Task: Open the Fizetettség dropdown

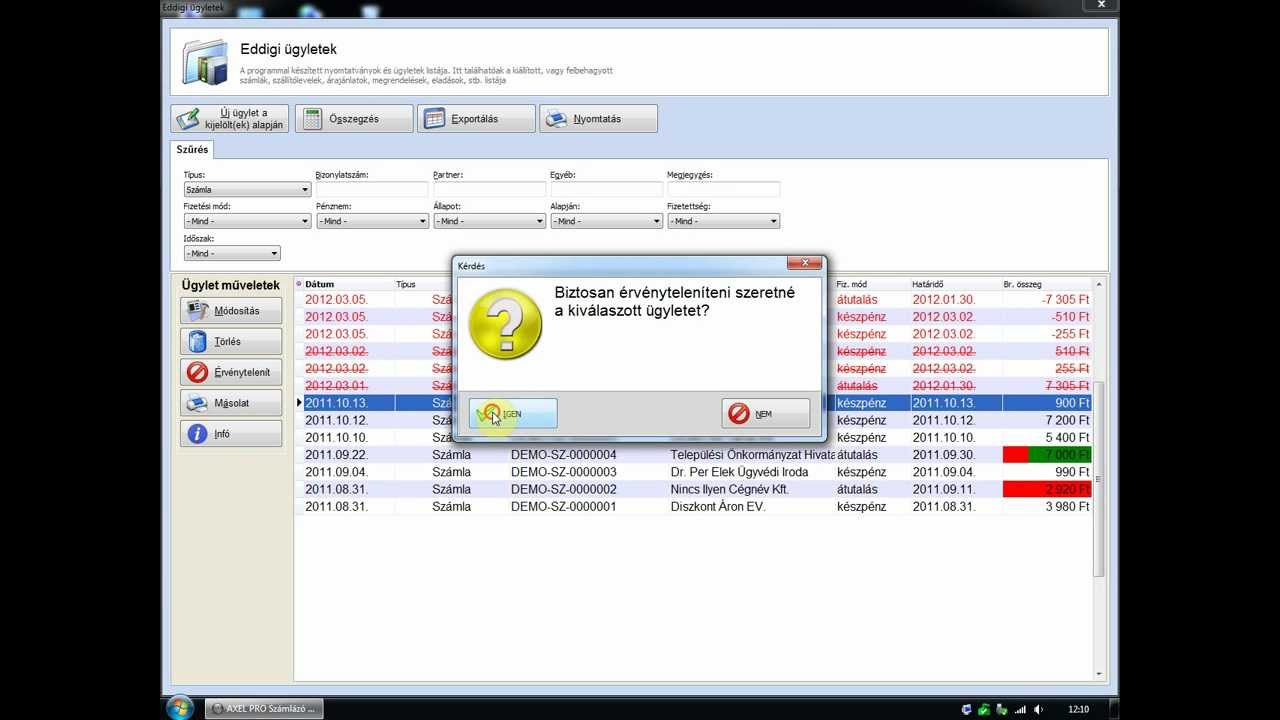Action: tap(723, 221)
